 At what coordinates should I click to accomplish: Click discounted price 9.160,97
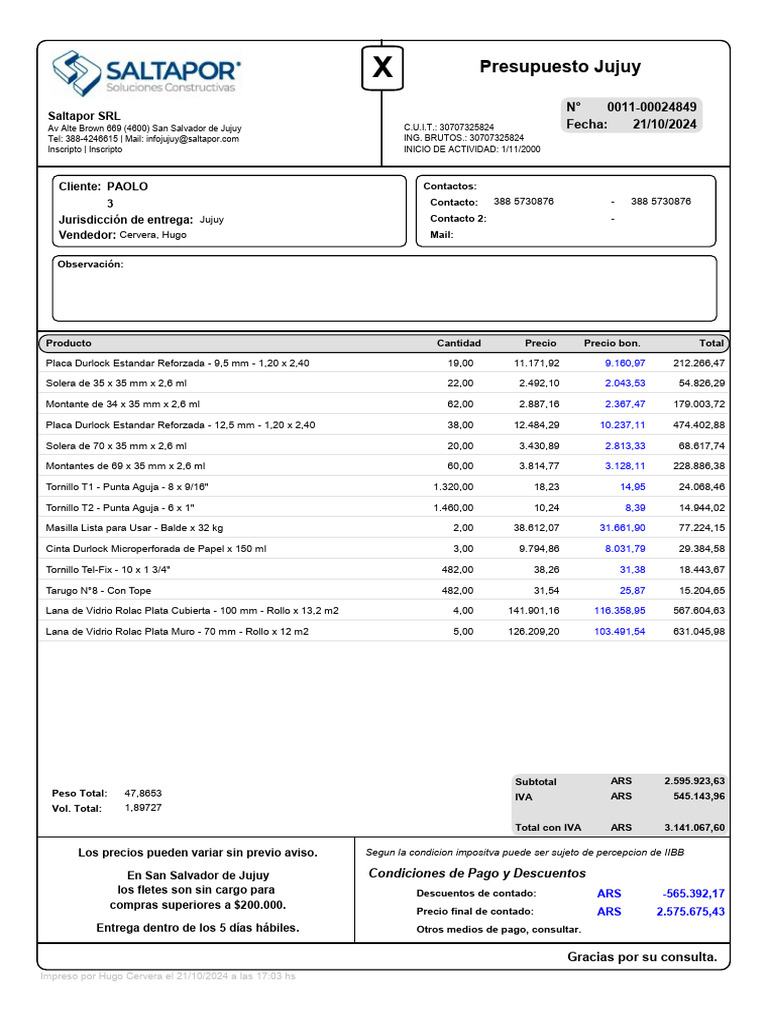[625, 363]
